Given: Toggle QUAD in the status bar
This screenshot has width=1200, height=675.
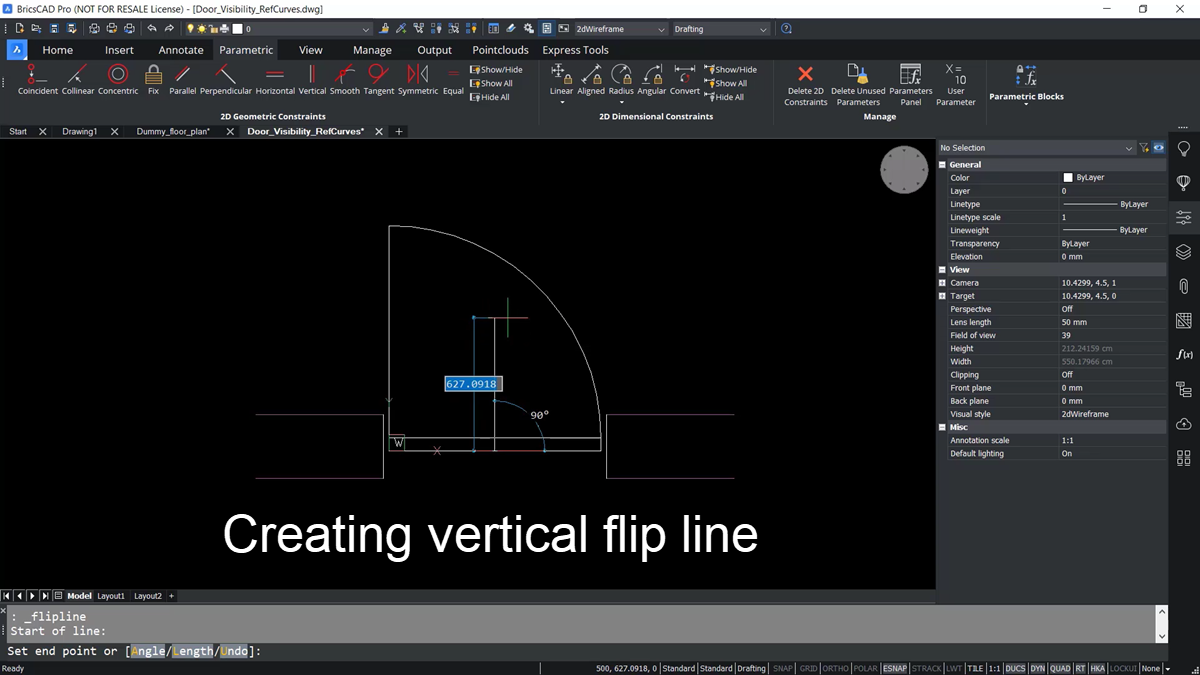Looking at the screenshot, I should (x=1060, y=668).
